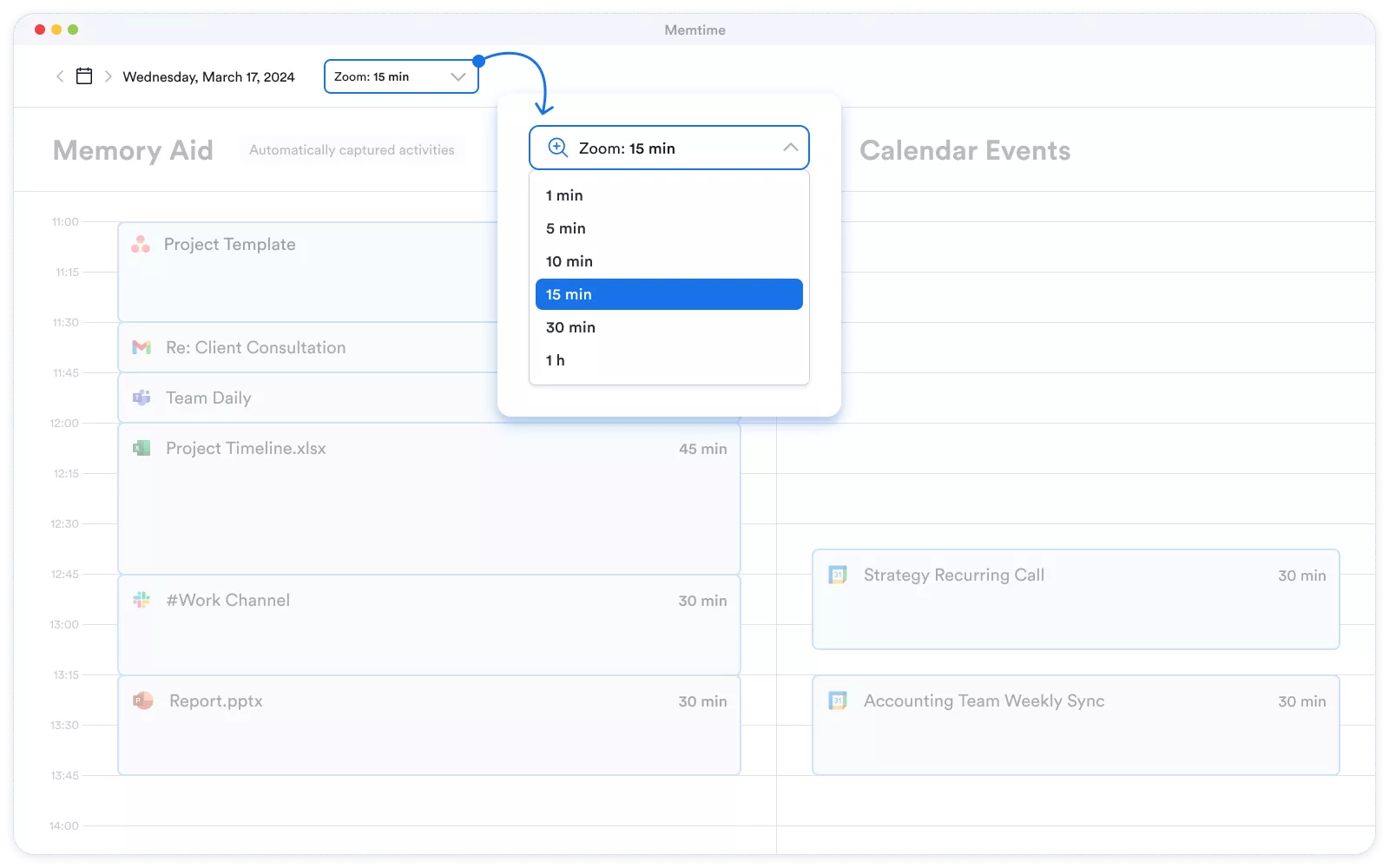Go to next day arrow

pos(109,76)
